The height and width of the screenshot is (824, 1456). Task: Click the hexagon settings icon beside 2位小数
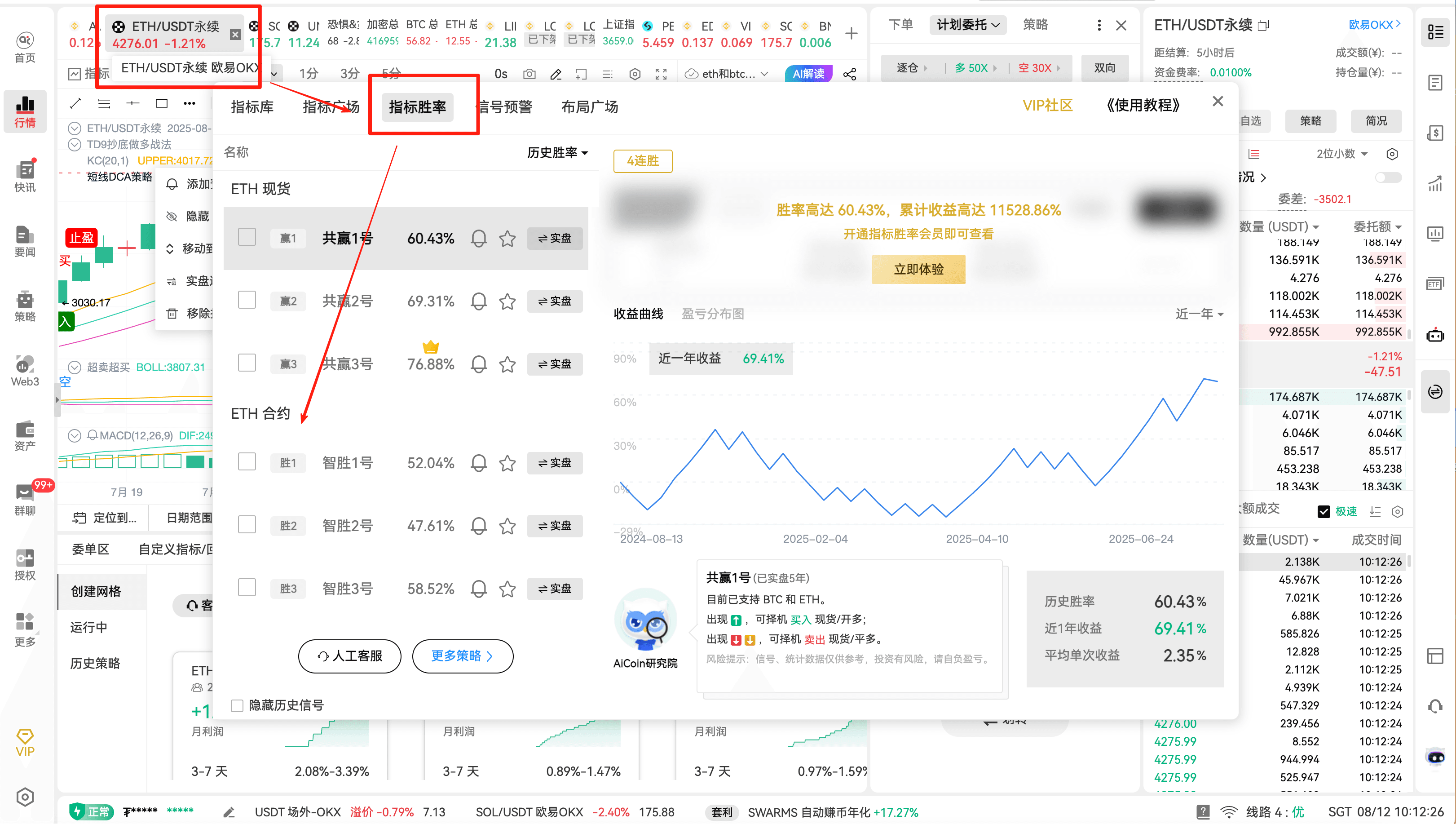(x=1391, y=153)
